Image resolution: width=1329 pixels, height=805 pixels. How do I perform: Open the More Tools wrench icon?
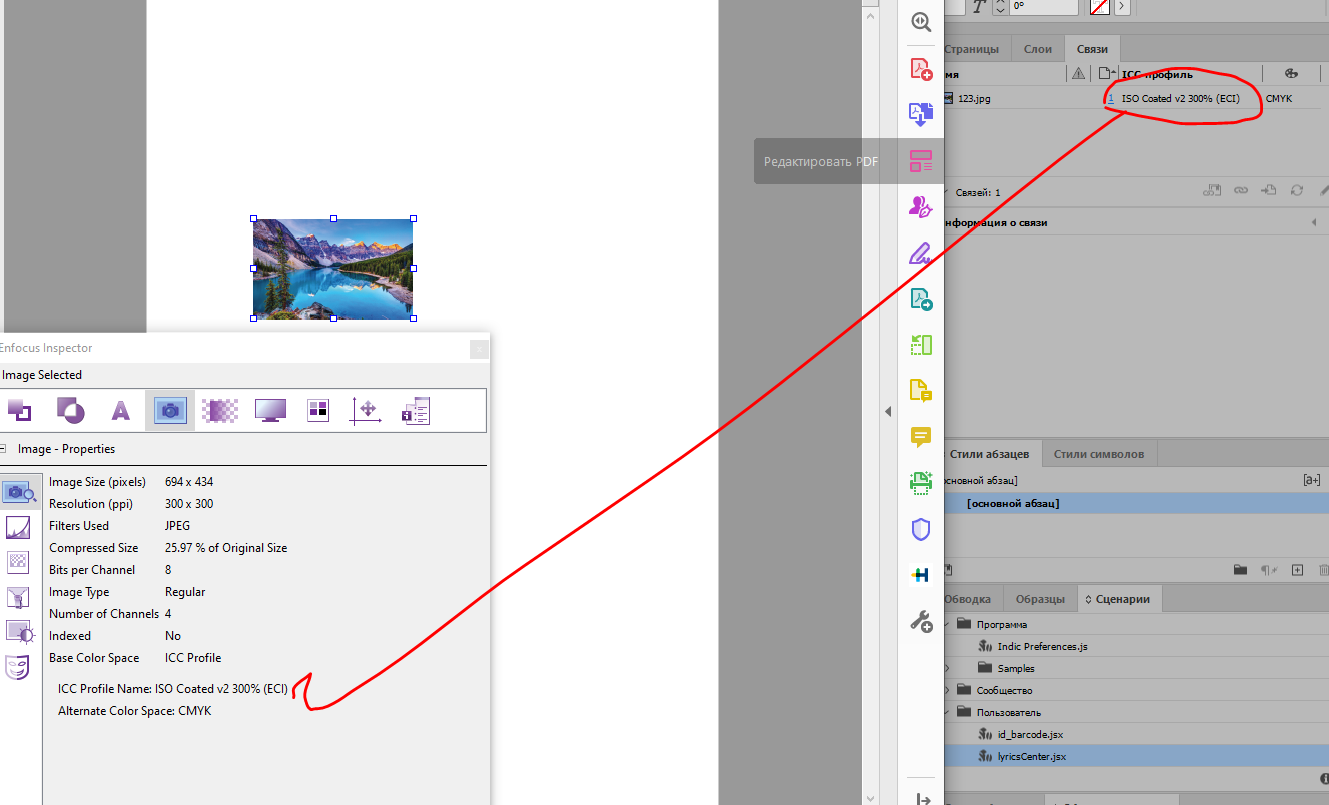click(921, 621)
